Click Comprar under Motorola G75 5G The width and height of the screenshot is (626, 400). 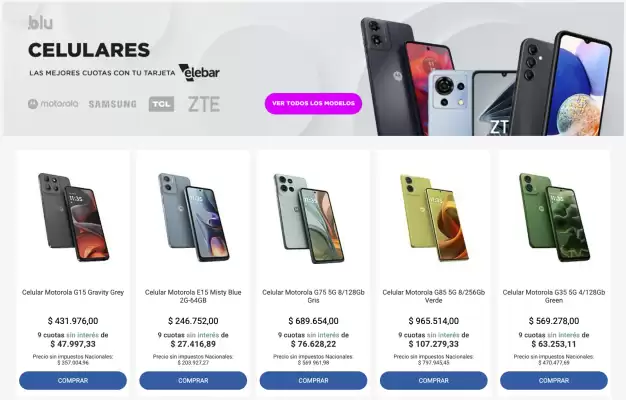tap(313, 380)
